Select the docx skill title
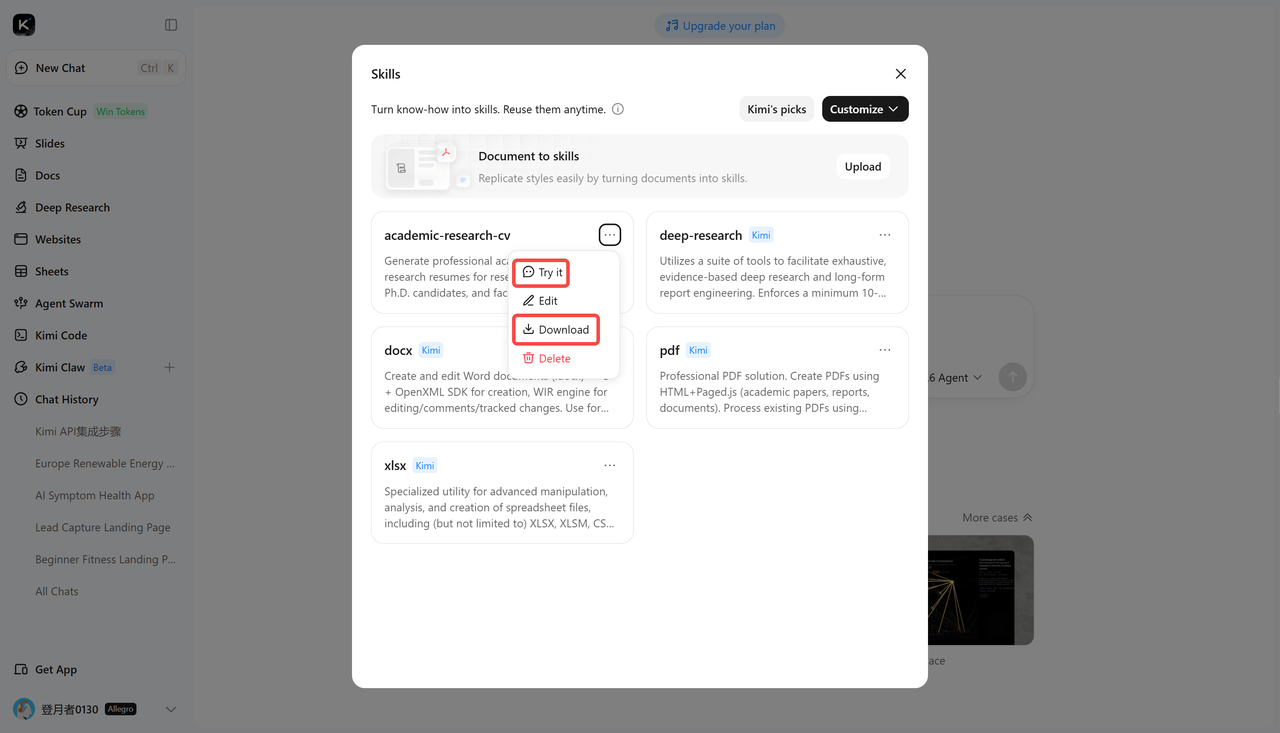 tap(398, 351)
